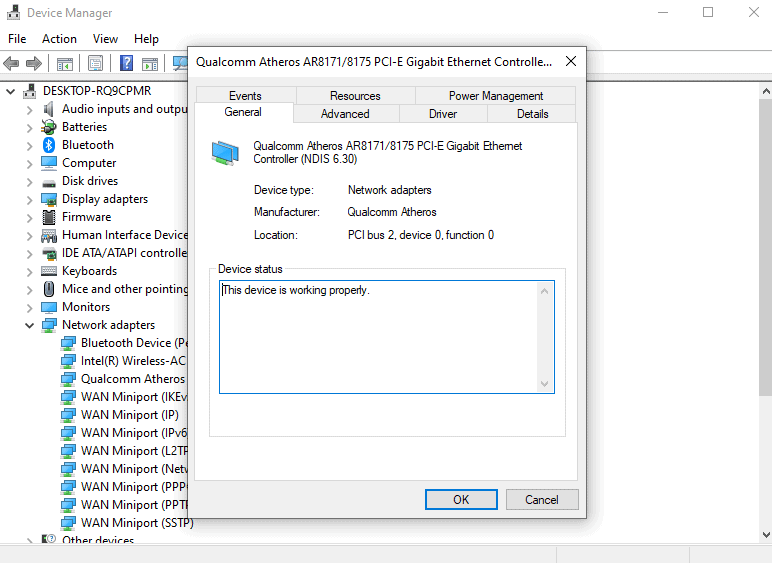Click the IDE ATA/ATAPI controllers icon

[49, 253]
